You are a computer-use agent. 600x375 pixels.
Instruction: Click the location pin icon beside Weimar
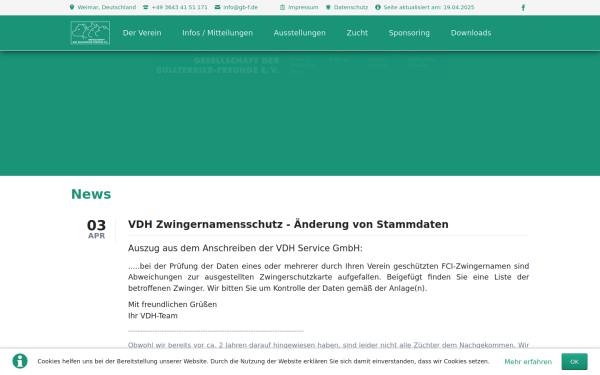72,7
